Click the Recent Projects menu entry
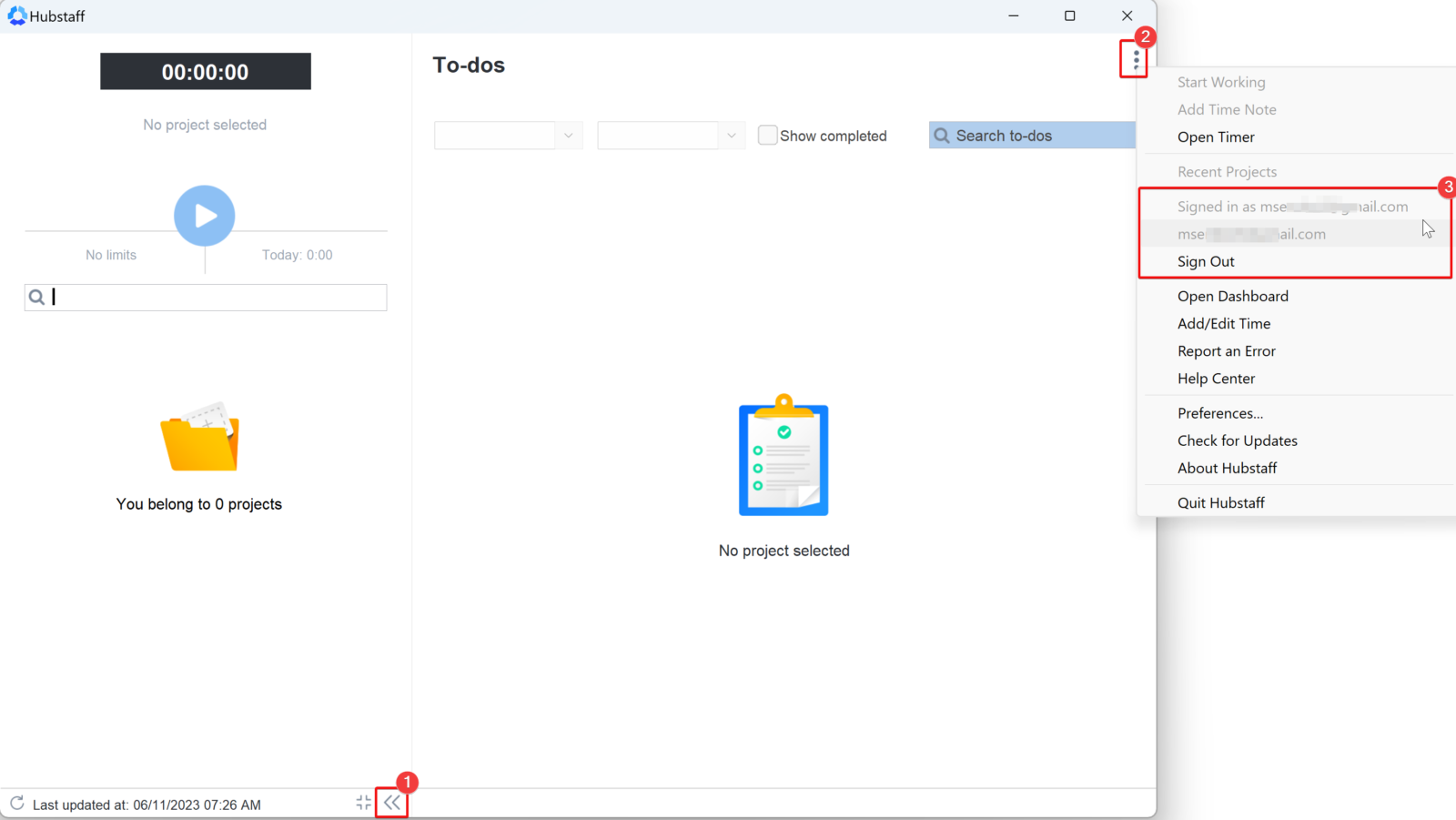Screen dimensions: 1456x820 click(x=1227, y=172)
